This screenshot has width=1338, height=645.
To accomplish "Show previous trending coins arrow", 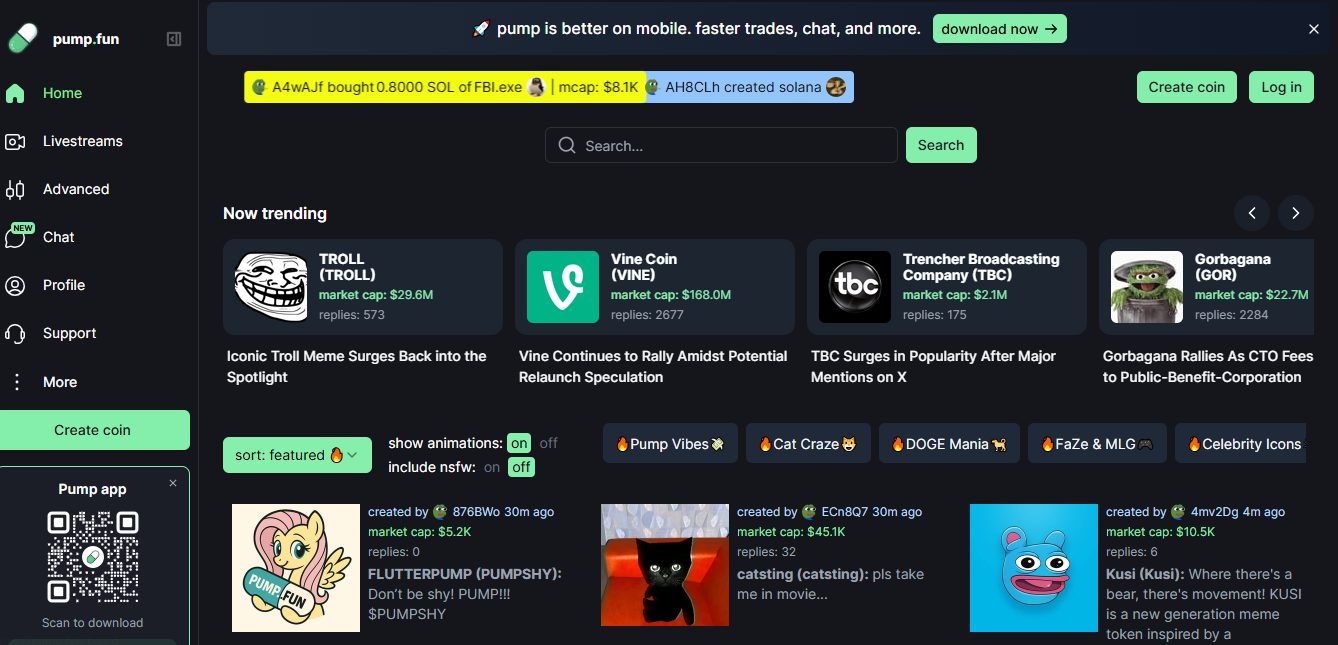I will pyautogui.click(x=1252, y=212).
